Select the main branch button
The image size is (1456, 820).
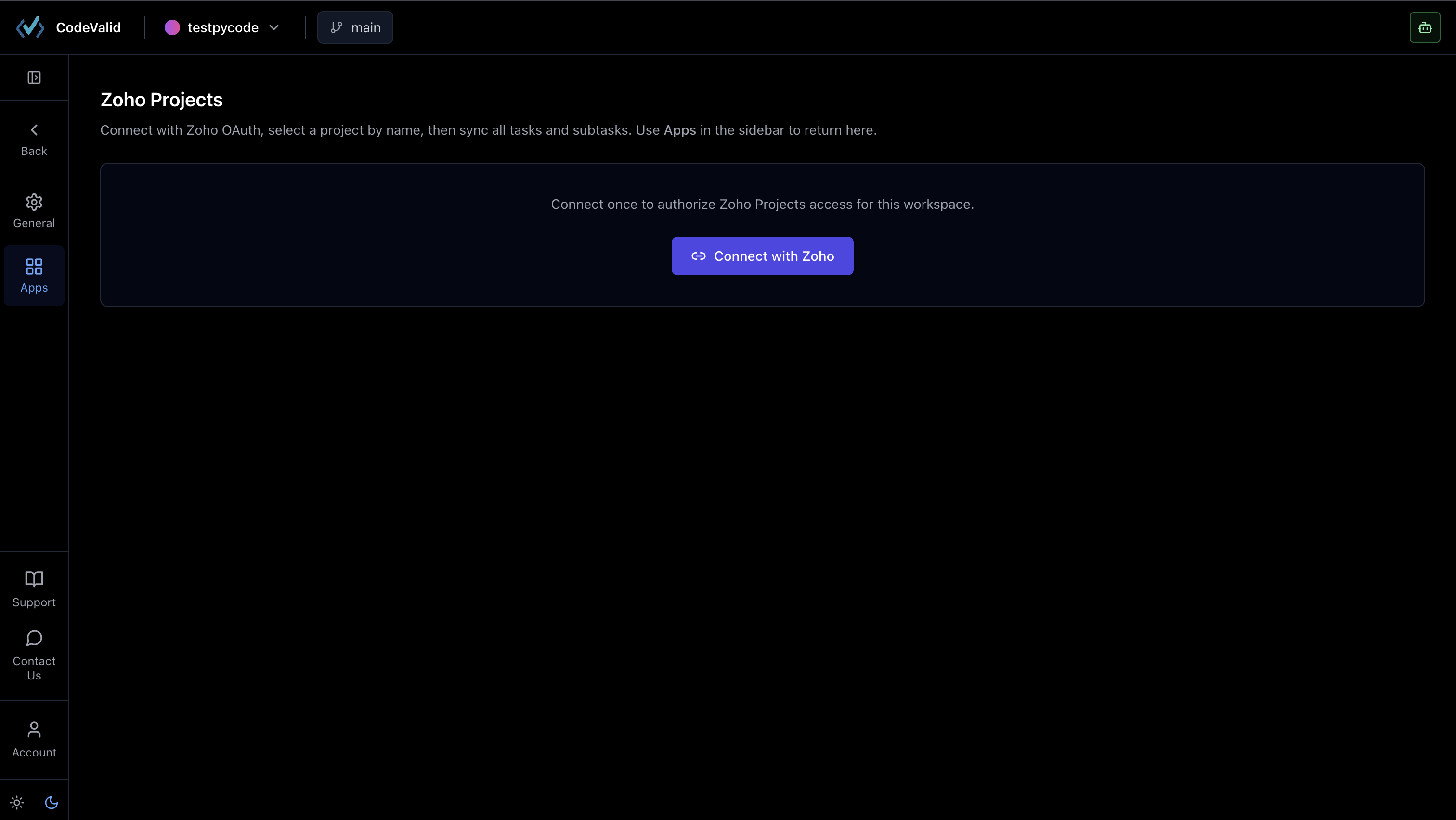click(x=355, y=27)
